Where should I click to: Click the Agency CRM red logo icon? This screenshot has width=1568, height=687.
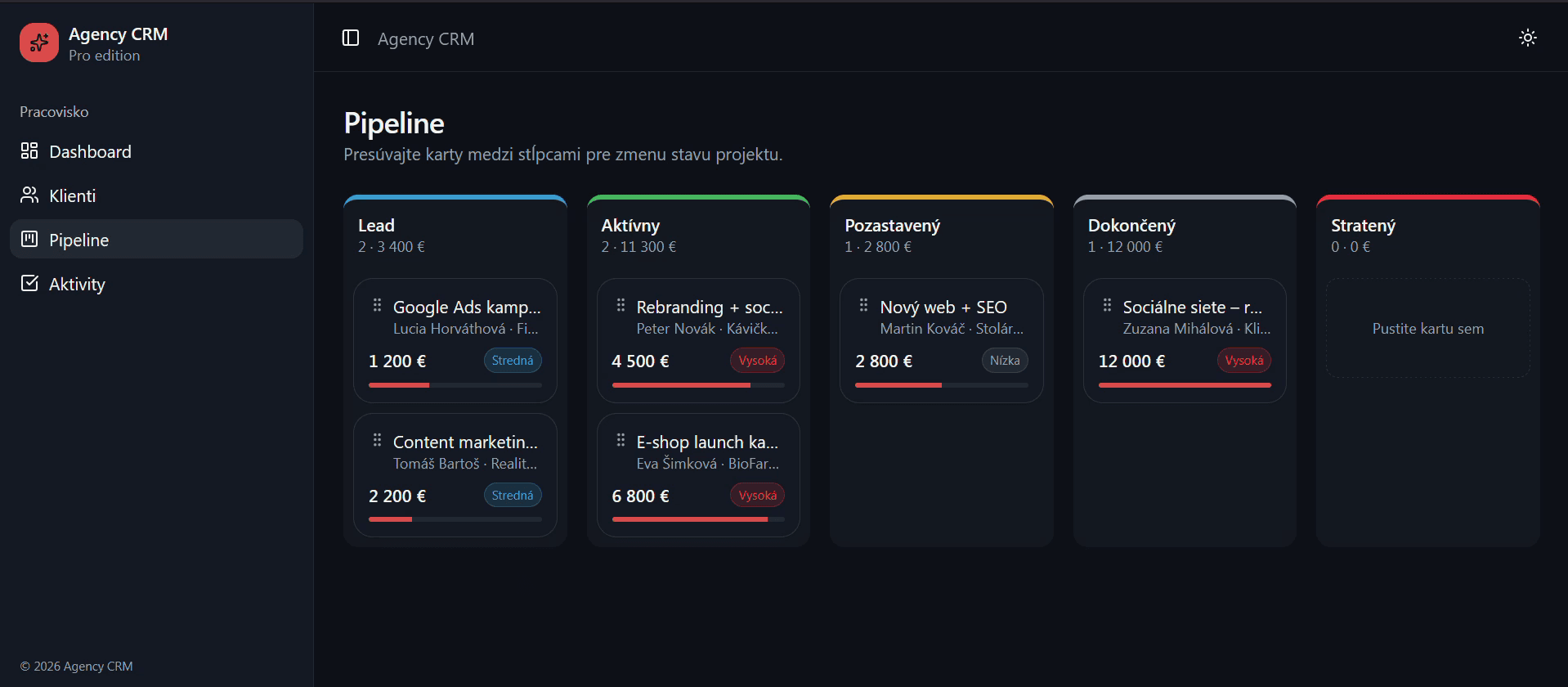(x=39, y=43)
